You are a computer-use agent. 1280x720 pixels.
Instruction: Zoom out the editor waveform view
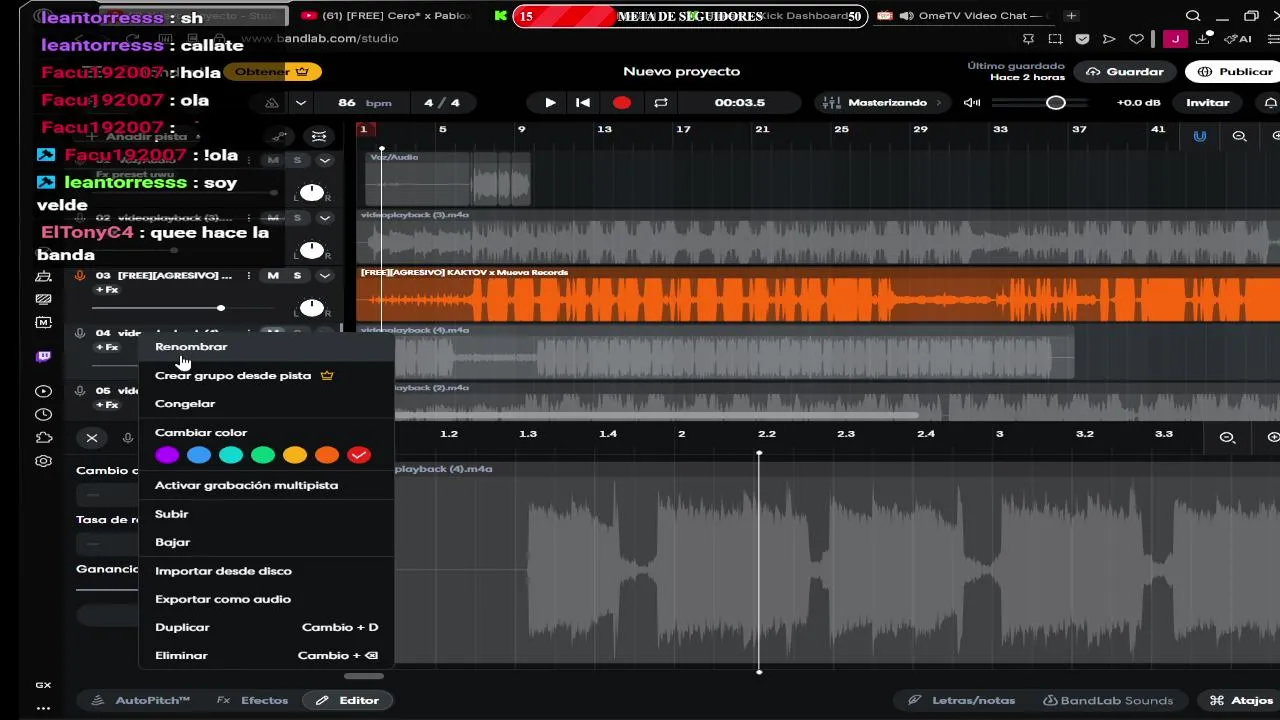point(1228,438)
